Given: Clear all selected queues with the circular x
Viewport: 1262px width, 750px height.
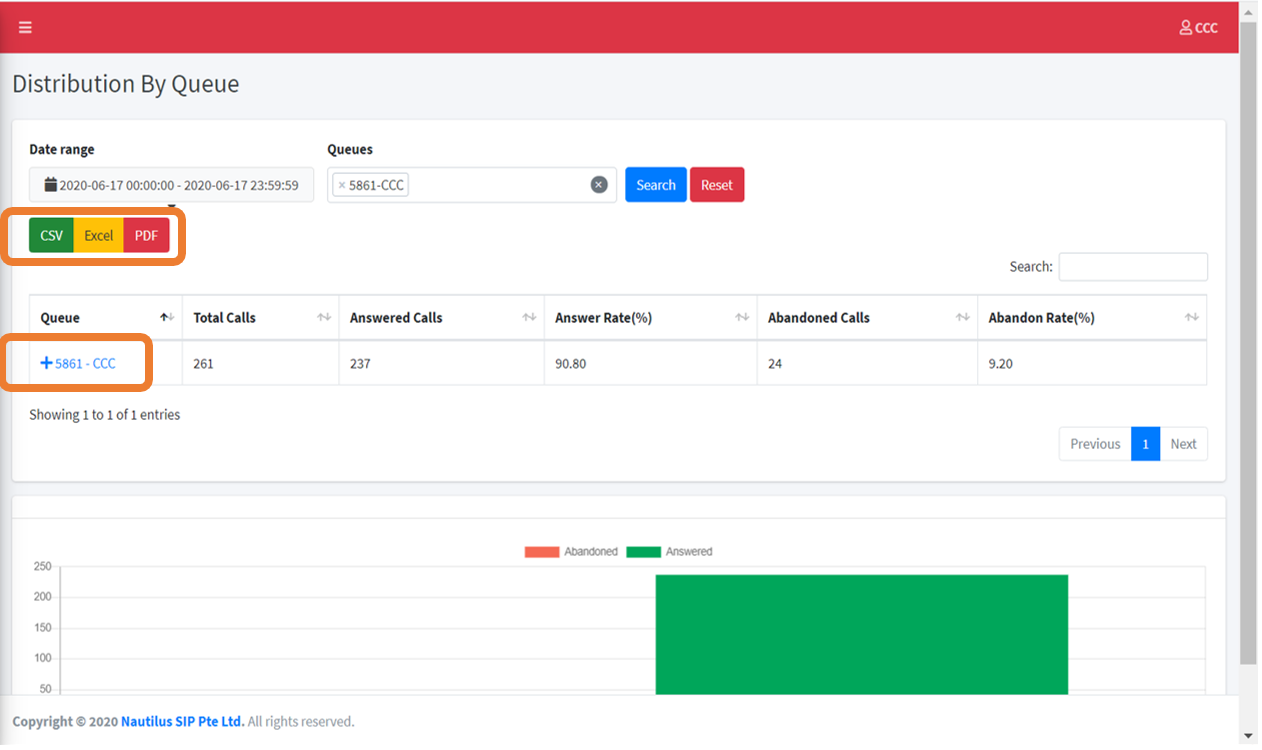Looking at the screenshot, I should point(599,184).
